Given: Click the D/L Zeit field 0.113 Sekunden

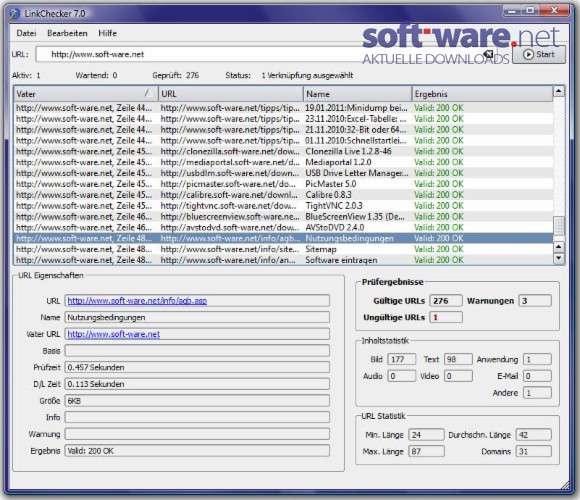Looking at the screenshot, I should pyautogui.click(x=197, y=384).
